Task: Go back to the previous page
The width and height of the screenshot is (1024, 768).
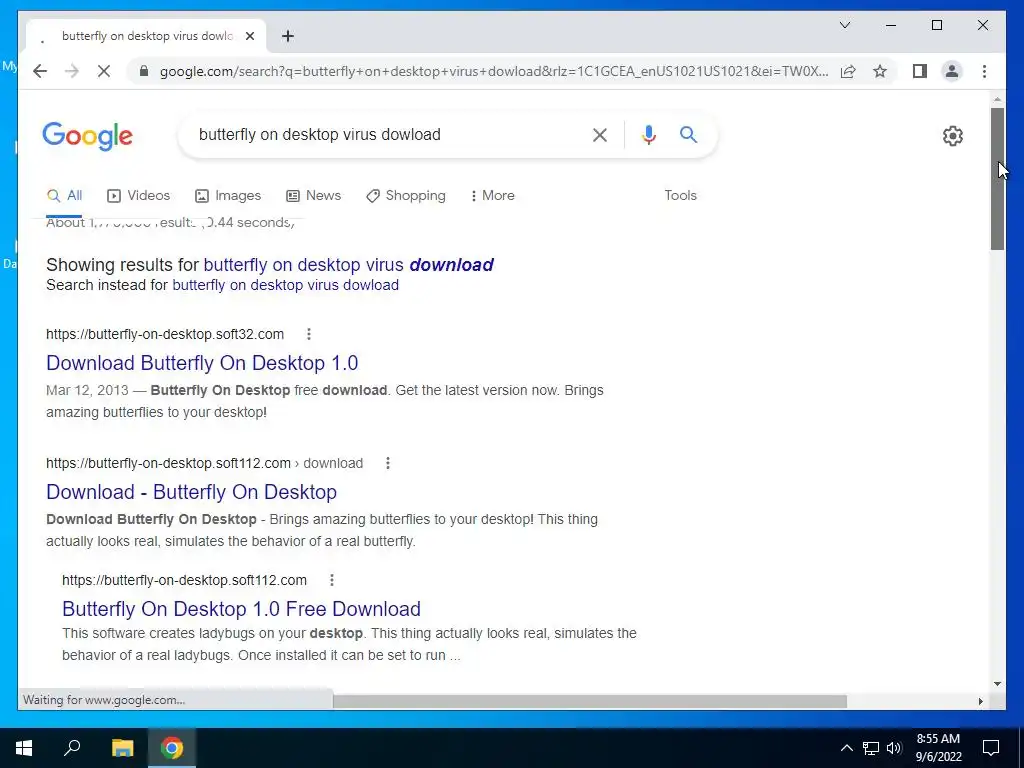Action: click(40, 71)
